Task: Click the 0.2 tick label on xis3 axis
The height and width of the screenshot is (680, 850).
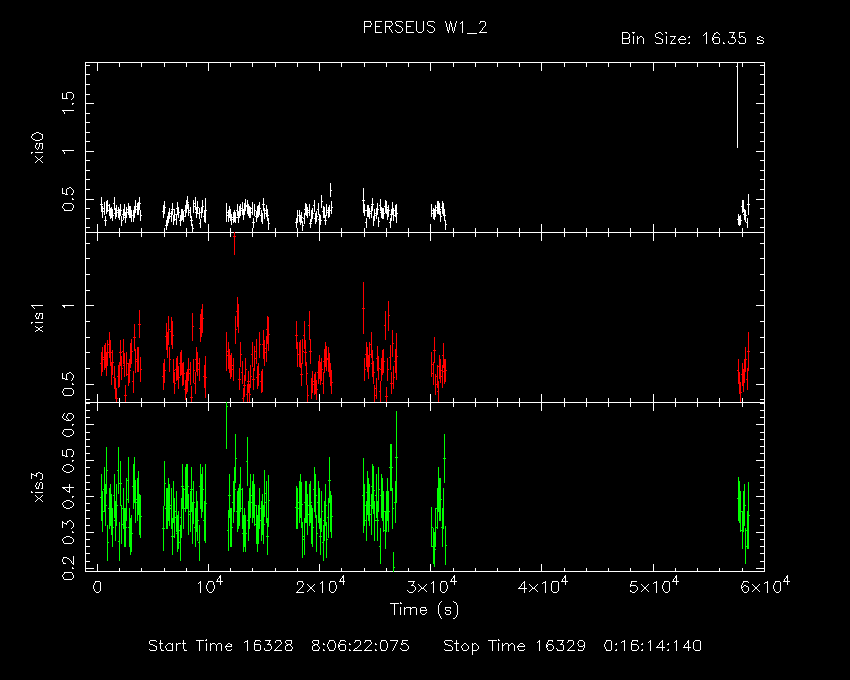Action: tap(68, 568)
